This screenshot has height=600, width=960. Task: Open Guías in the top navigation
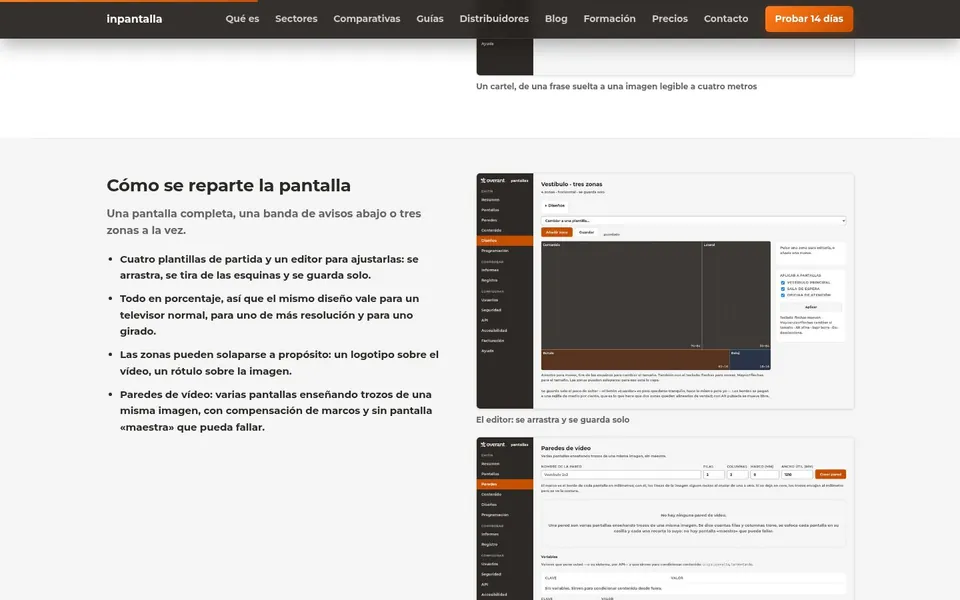click(x=430, y=19)
